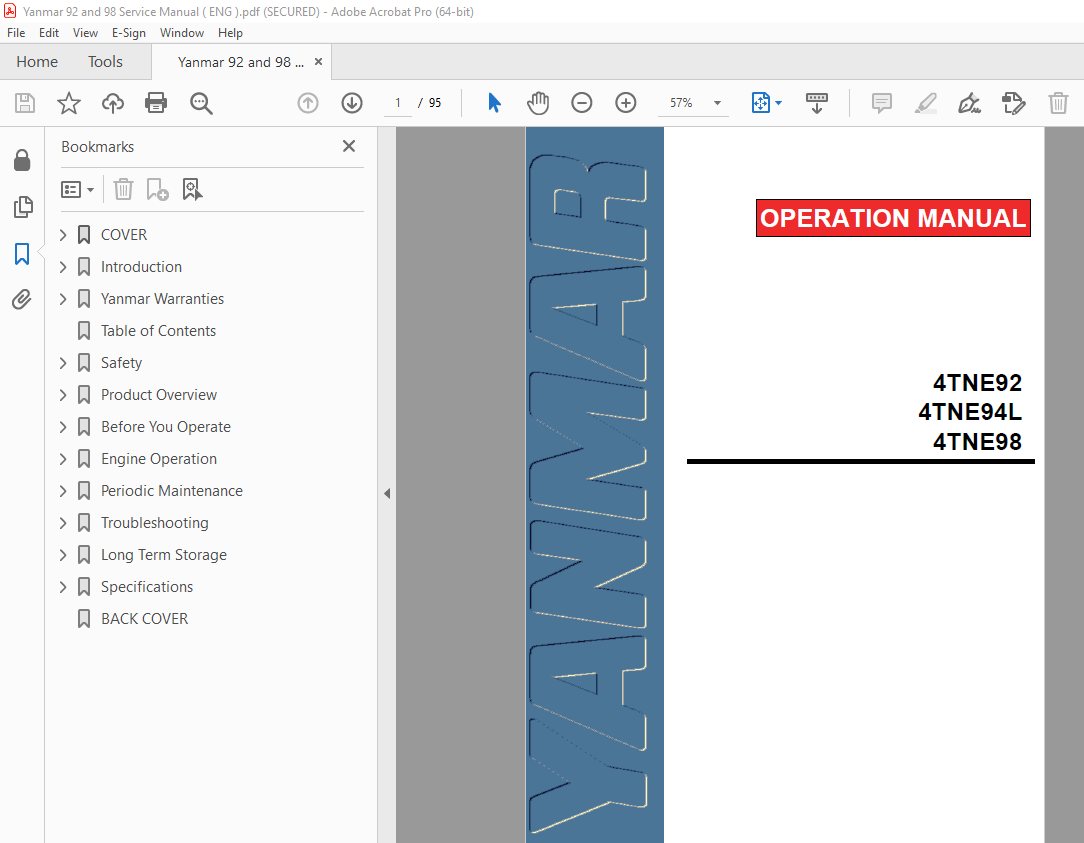Screen dimensions: 1084x843
Task: Open the Sign document pen tool
Action: point(969,103)
